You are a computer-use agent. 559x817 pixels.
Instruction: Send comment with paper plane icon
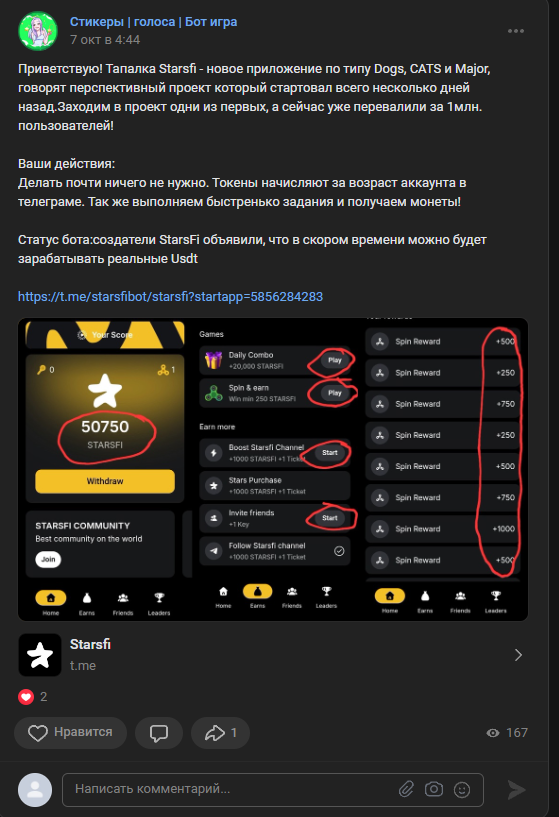[516, 789]
